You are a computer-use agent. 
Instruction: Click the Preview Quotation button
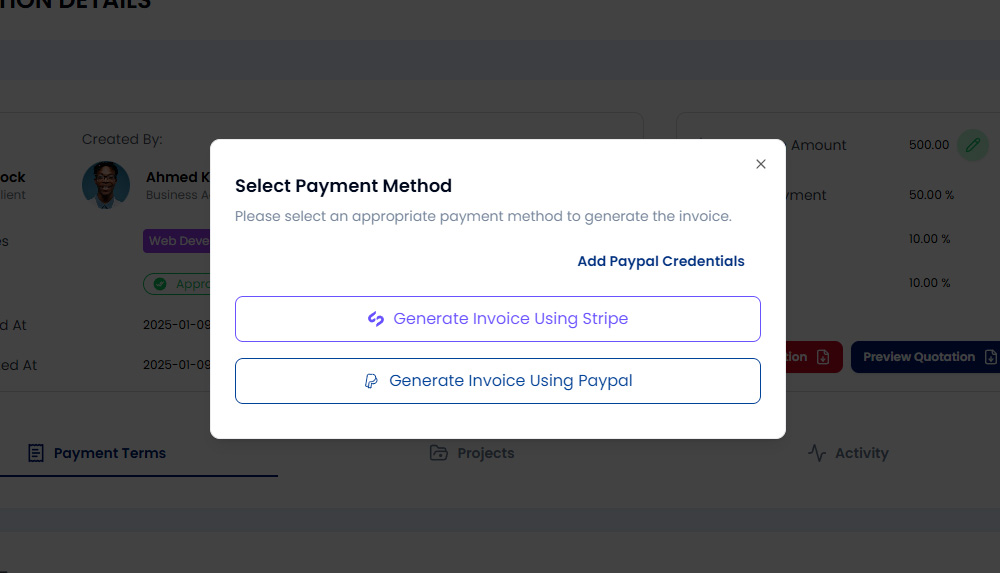[x=925, y=357]
